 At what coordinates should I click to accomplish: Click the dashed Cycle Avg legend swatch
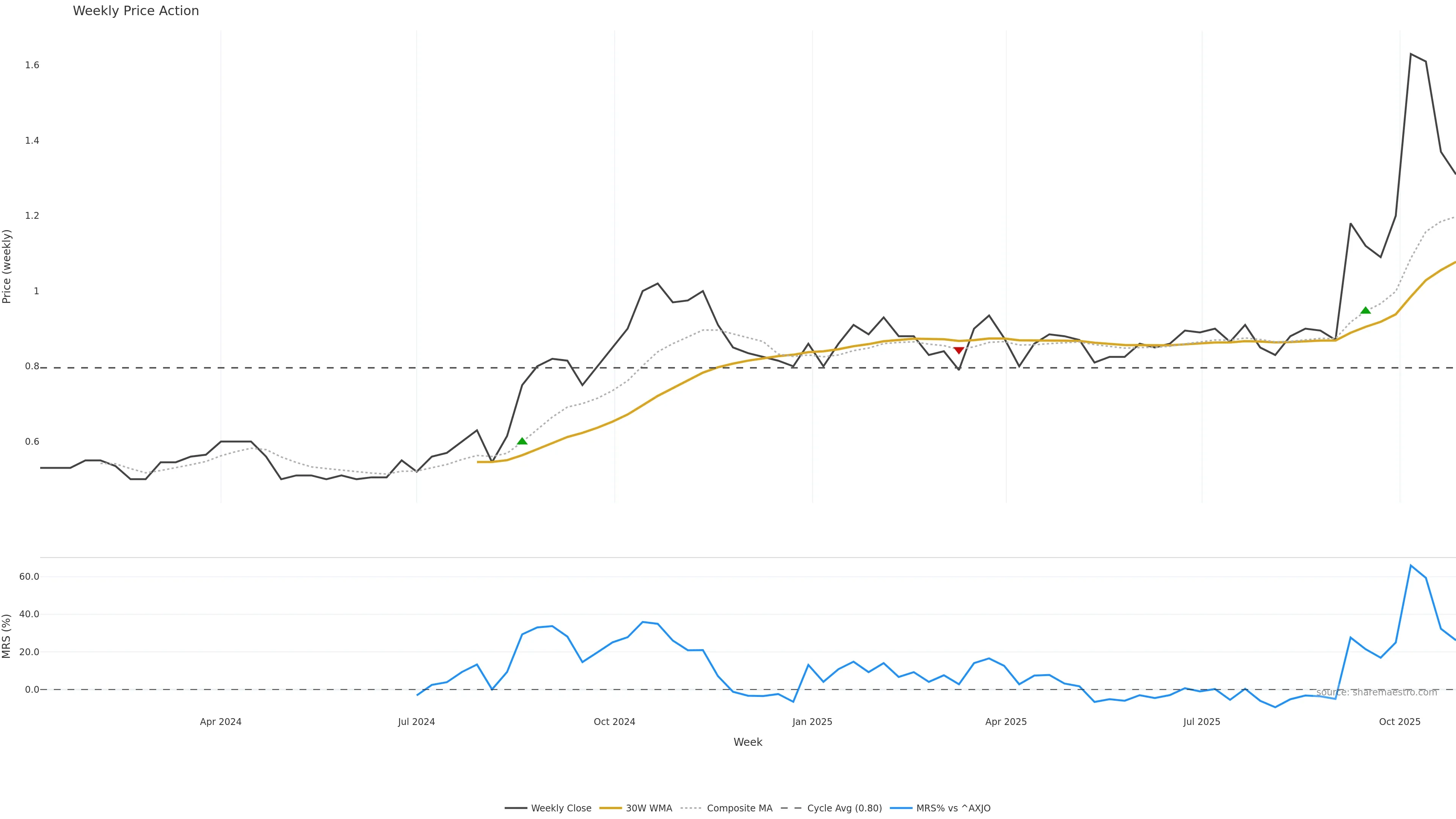point(791,808)
